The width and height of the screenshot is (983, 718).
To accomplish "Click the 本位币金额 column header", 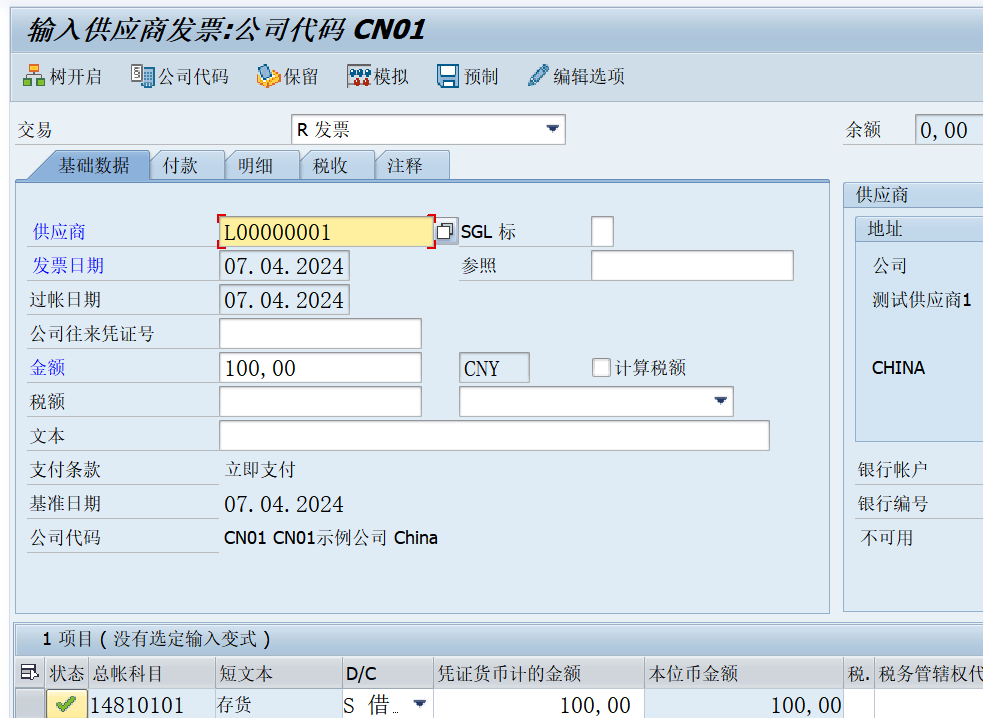I will point(744,673).
